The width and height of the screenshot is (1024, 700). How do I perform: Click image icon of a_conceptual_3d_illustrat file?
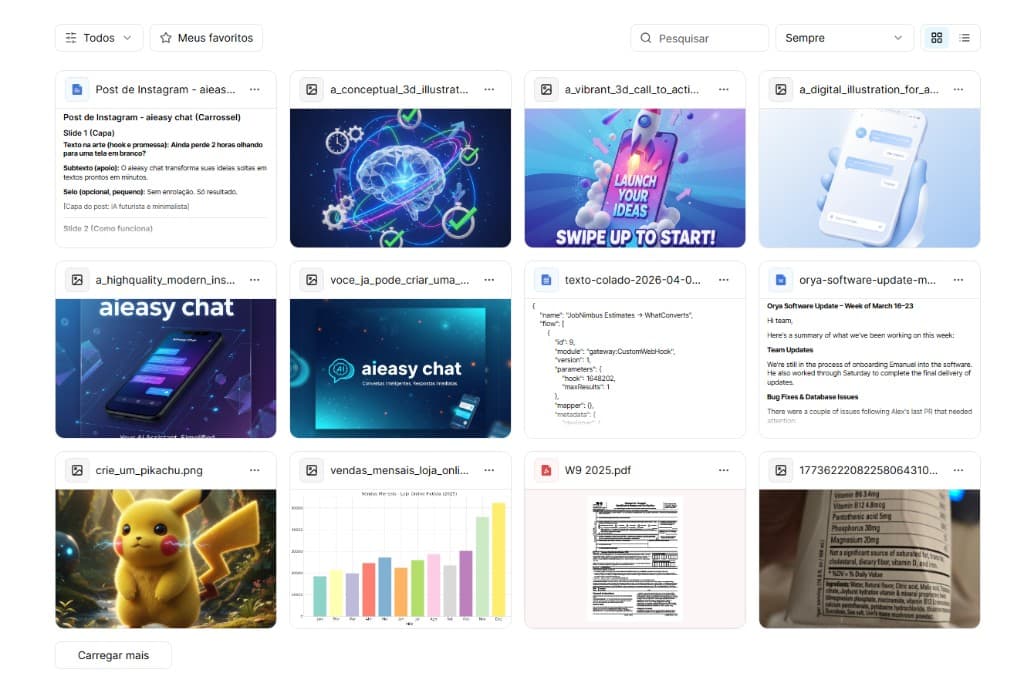(x=312, y=89)
